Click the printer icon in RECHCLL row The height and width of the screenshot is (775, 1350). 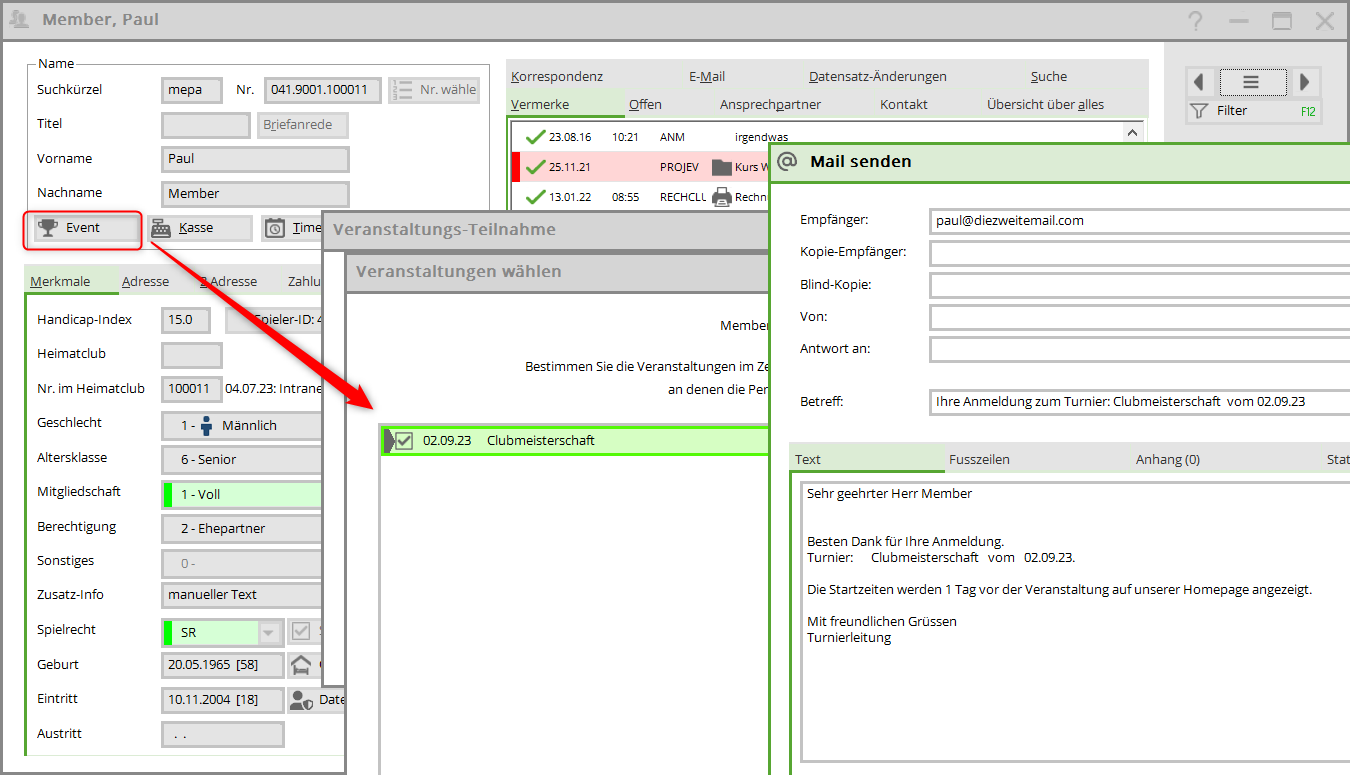(x=721, y=197)
